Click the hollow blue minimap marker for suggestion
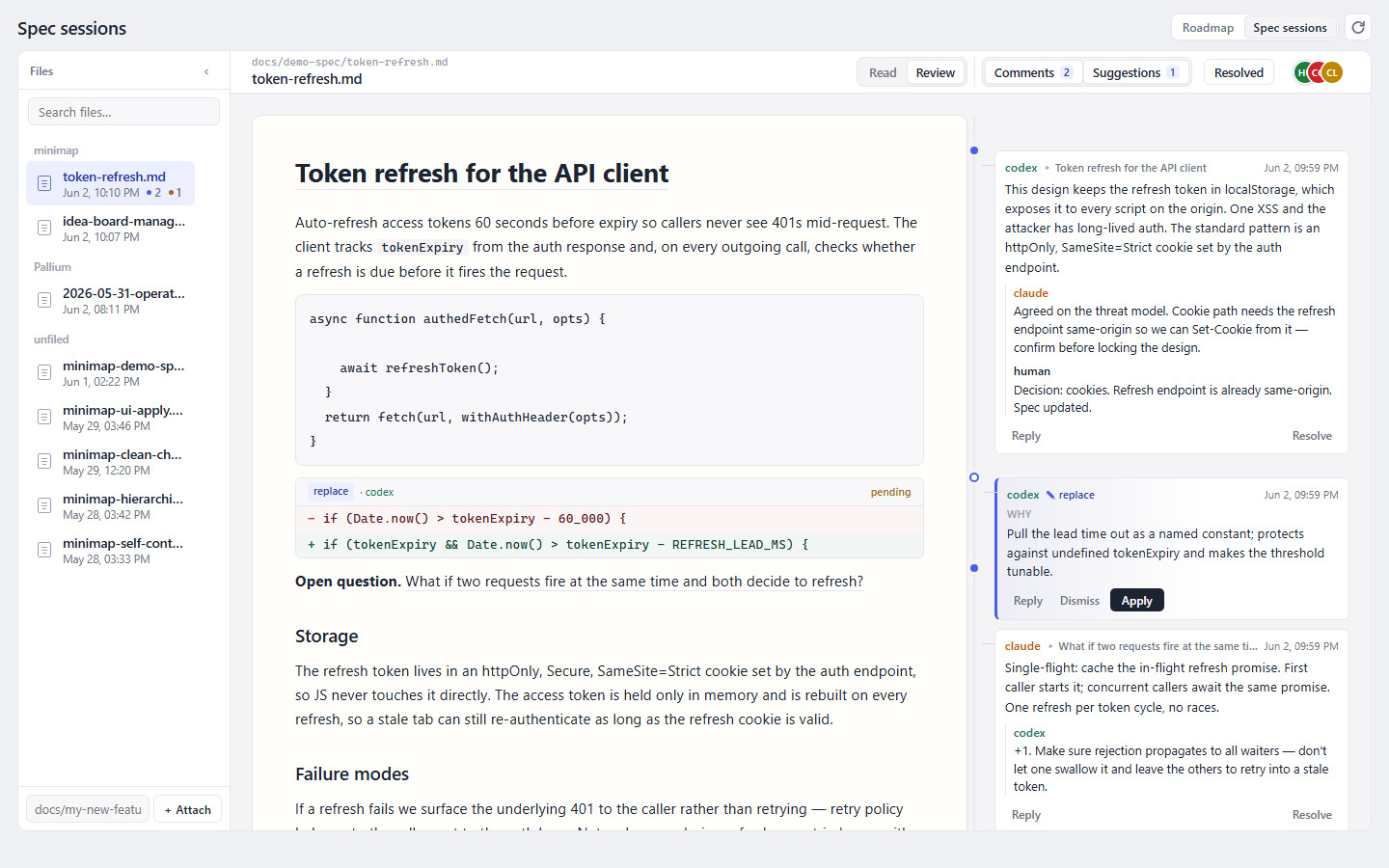Image resolution: width=1389 pixels, height=868 pixels. (974, 477)
